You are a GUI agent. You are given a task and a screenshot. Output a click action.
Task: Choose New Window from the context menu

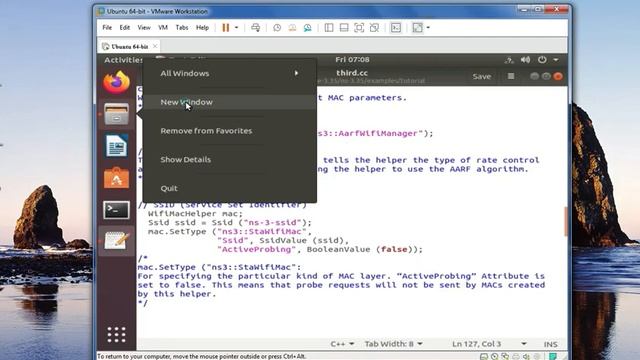click(230, 102)
